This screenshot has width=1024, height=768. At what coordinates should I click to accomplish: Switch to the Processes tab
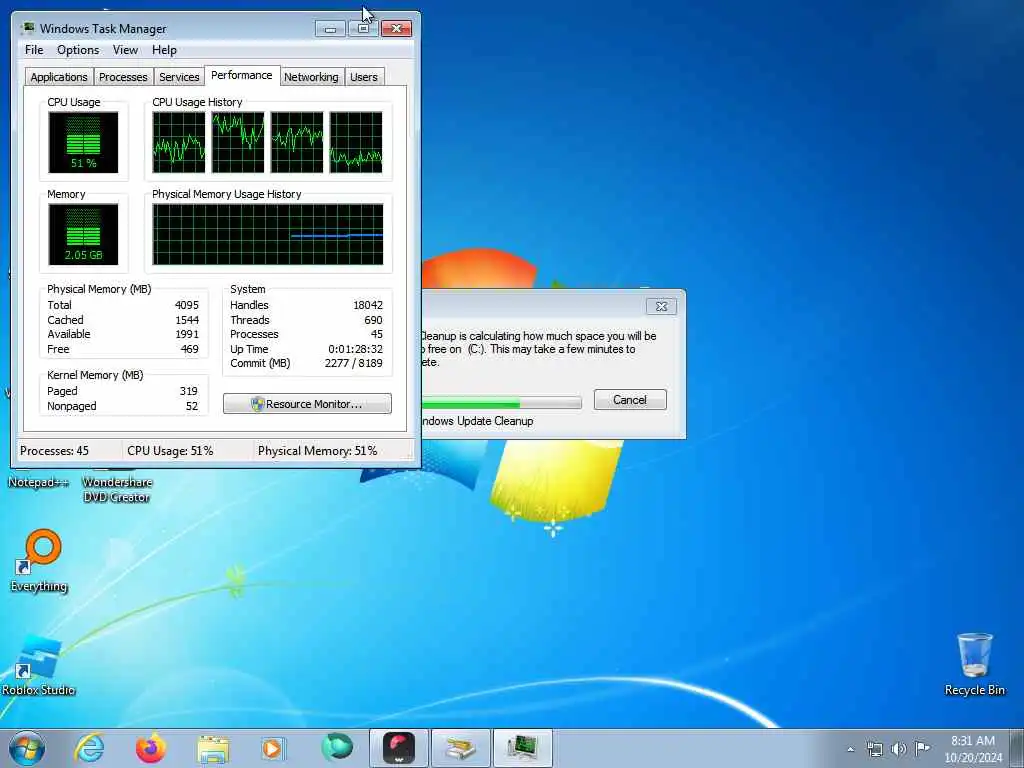123,77
